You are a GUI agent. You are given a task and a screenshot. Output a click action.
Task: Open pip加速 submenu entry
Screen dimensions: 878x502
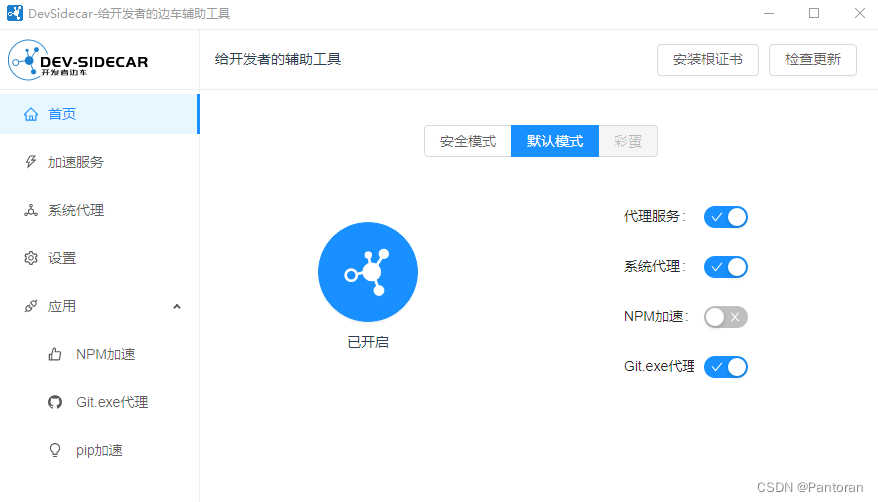point(99,451)
